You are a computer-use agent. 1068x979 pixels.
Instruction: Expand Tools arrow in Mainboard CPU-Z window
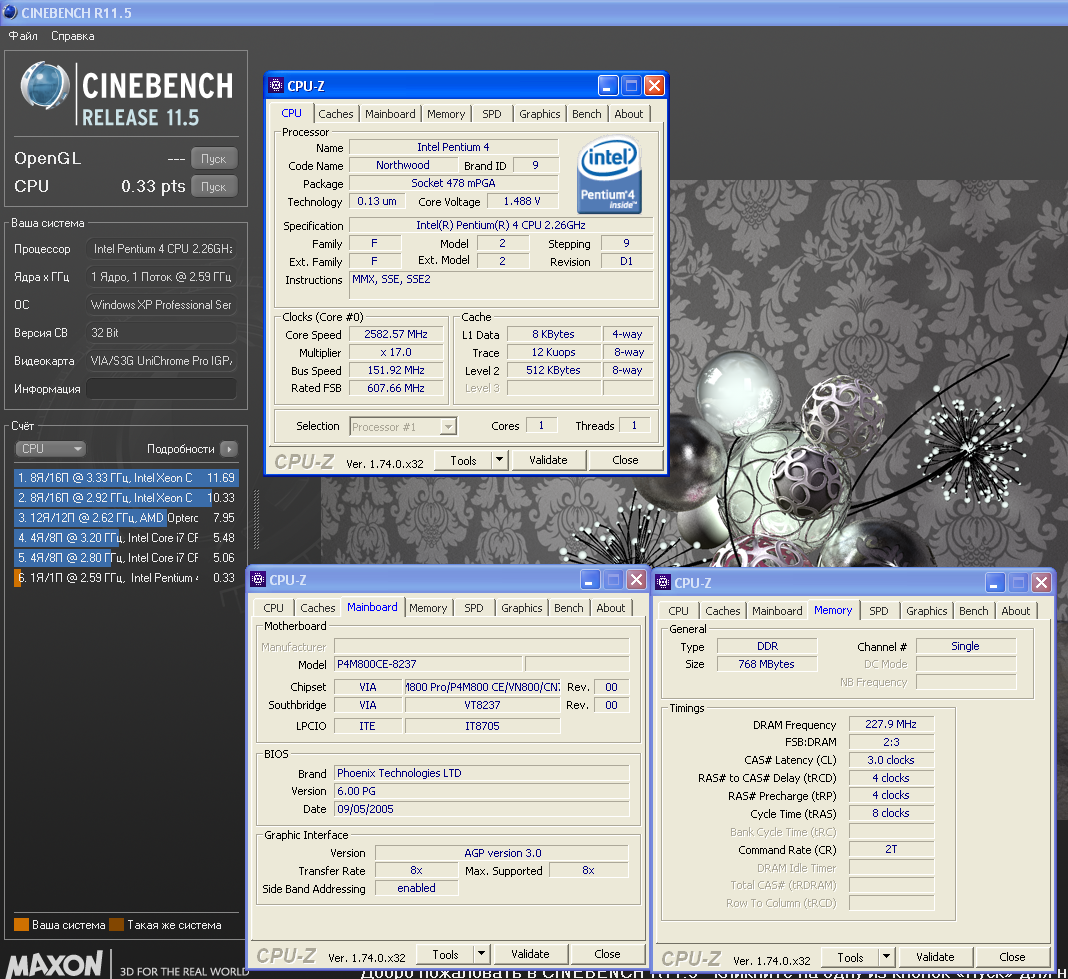click(482, 954)
